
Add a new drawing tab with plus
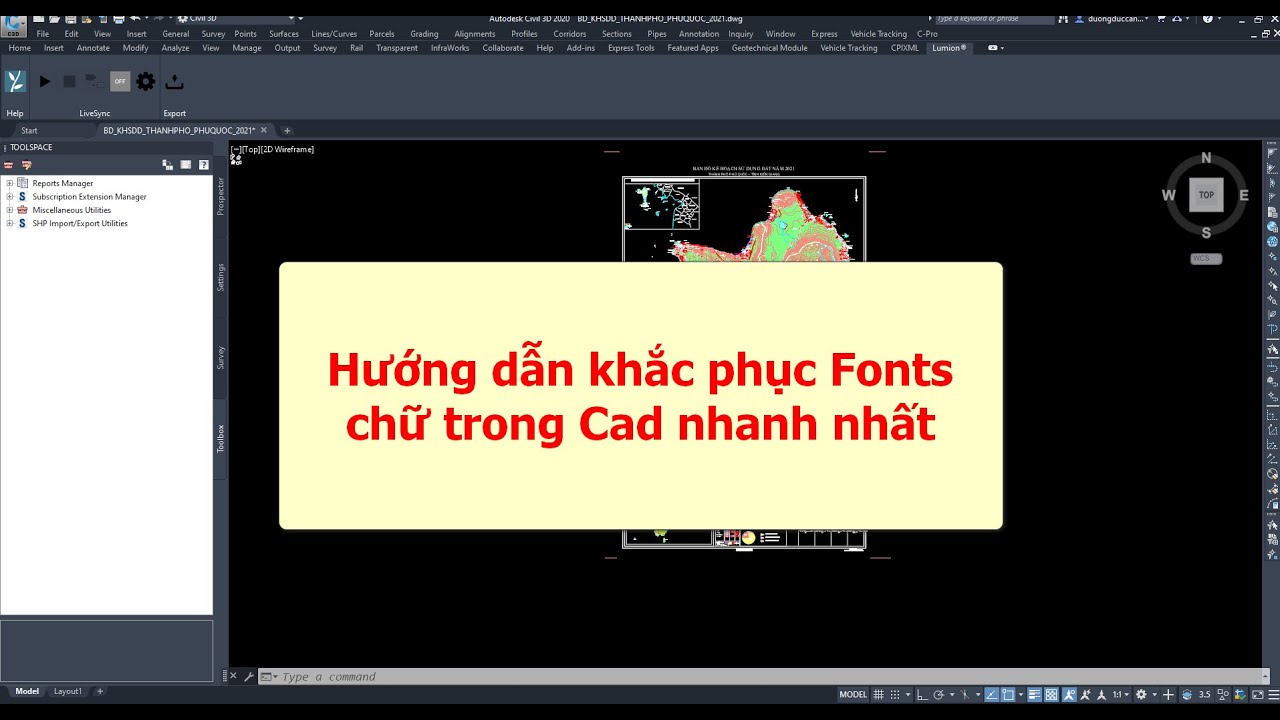pos(287,131)
